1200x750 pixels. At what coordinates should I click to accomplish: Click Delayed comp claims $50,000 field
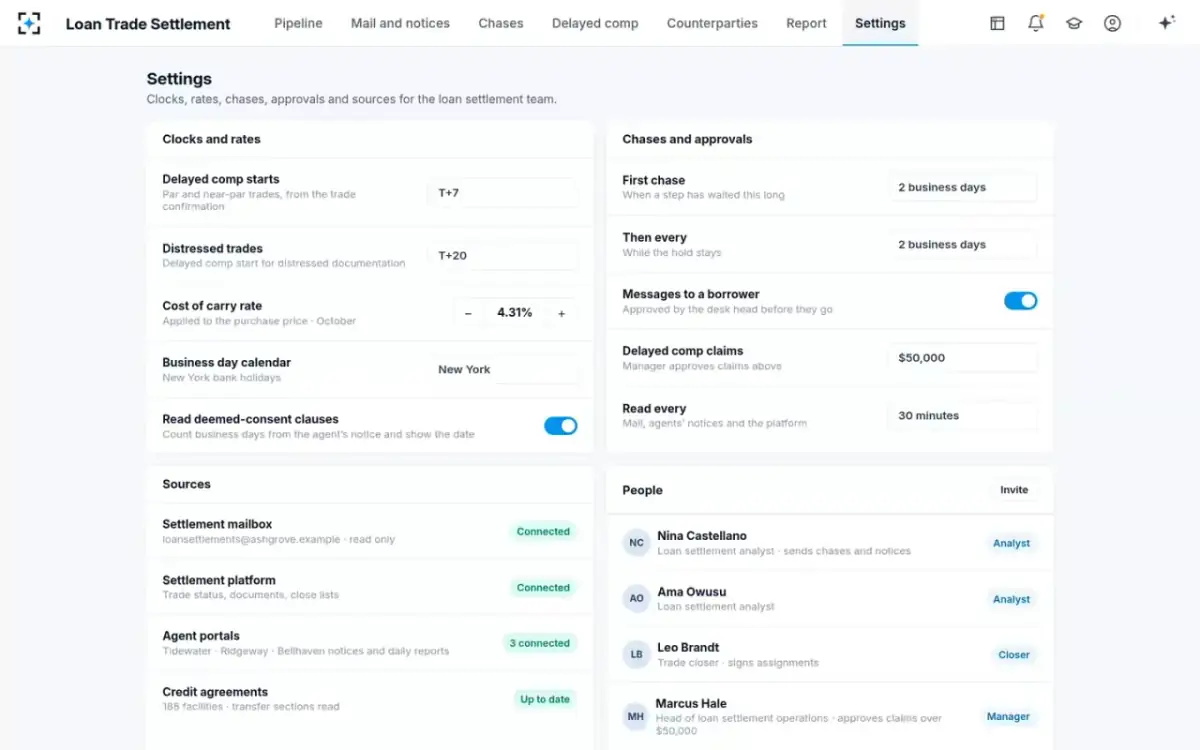pyautogui.click(x=963, y=358)
